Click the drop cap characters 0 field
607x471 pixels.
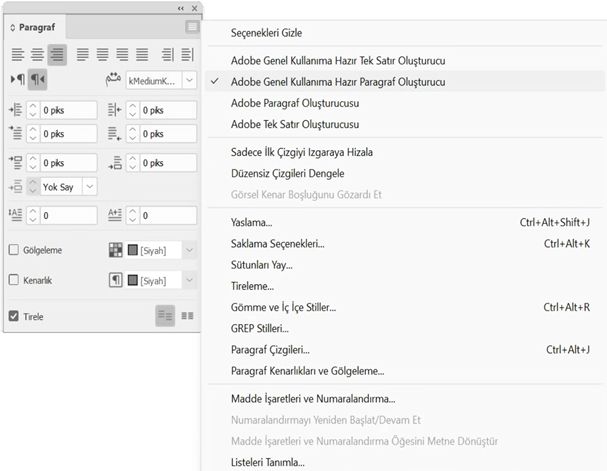pyautogui.click(x=168, y=215)
